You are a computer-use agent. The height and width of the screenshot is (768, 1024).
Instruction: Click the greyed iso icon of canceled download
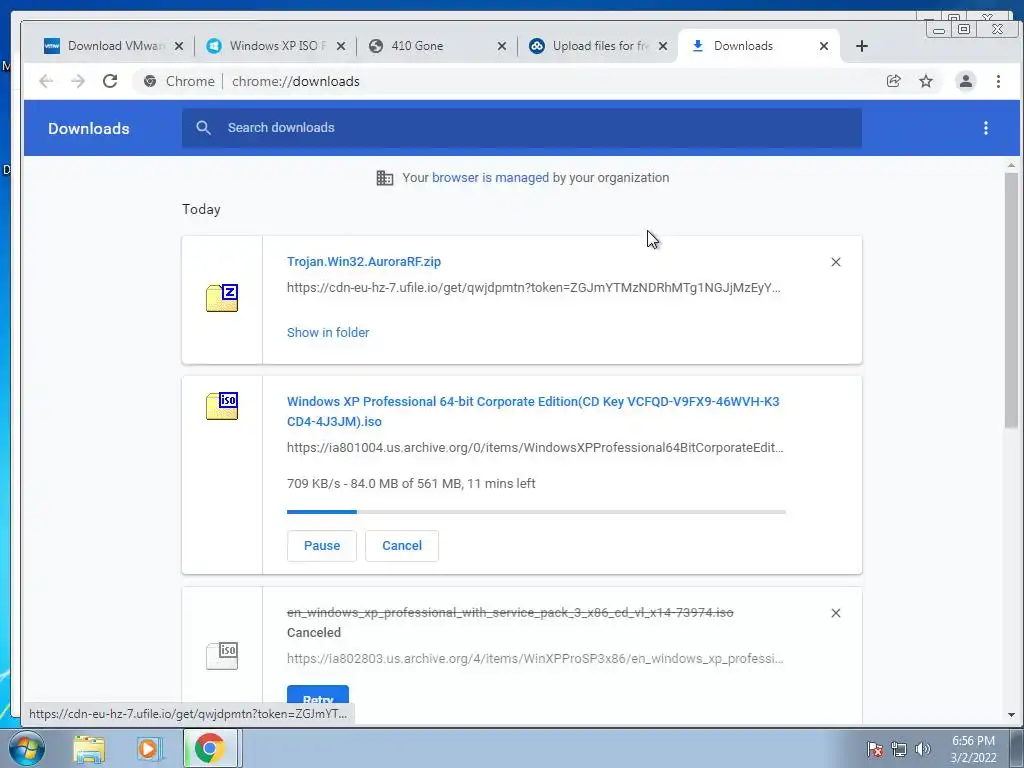tap(222, 655)
